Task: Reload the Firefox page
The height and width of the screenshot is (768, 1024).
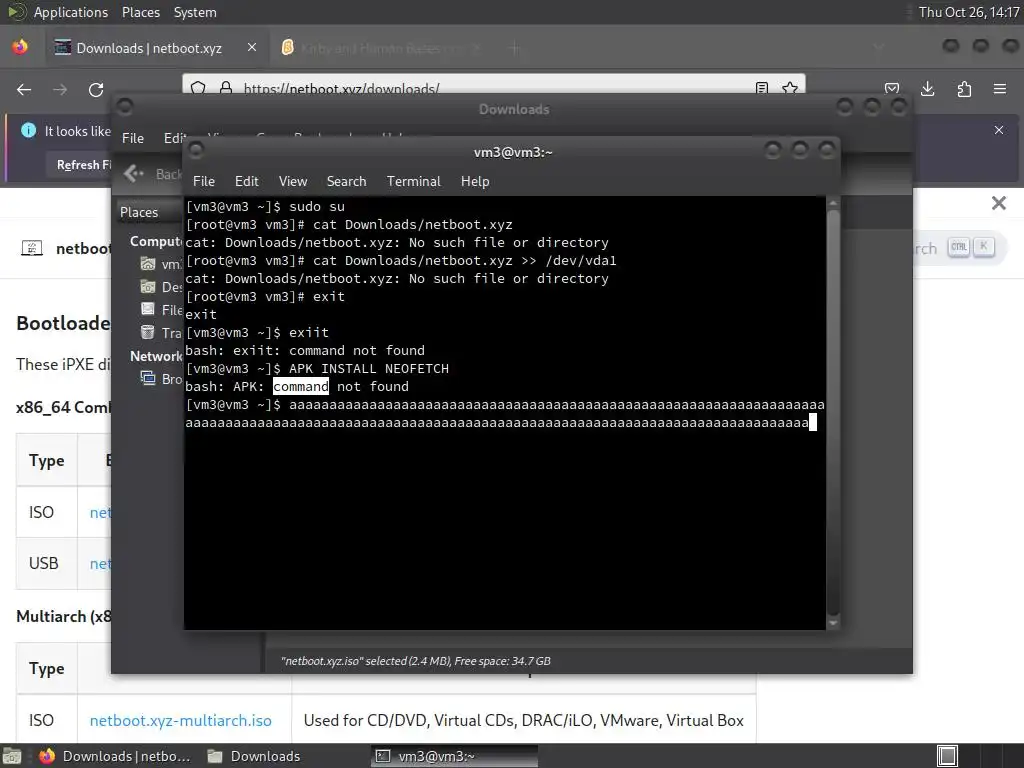Action: (x=96, y=89)
